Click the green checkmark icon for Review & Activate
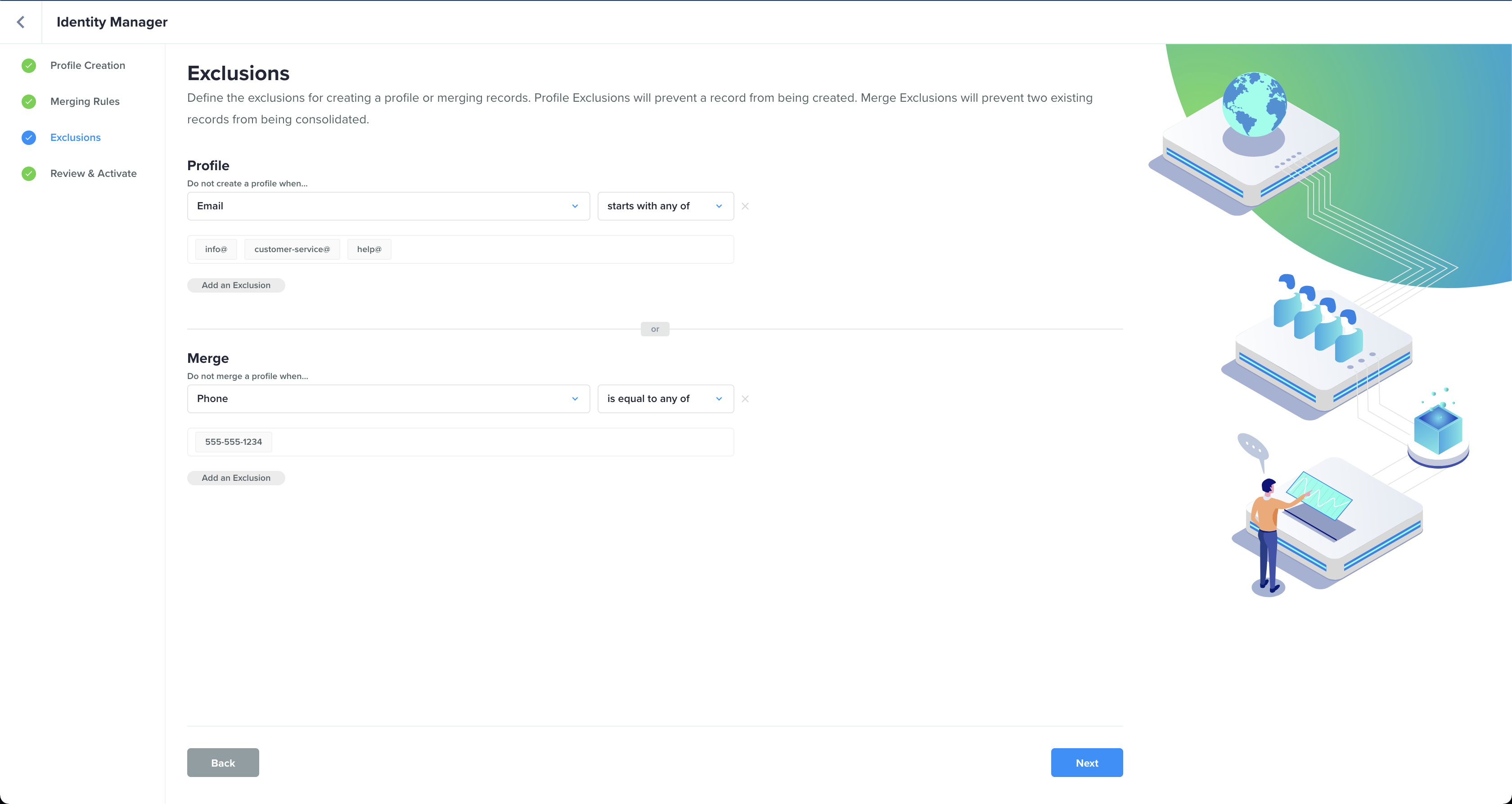1512x804 pixels. 29,173
